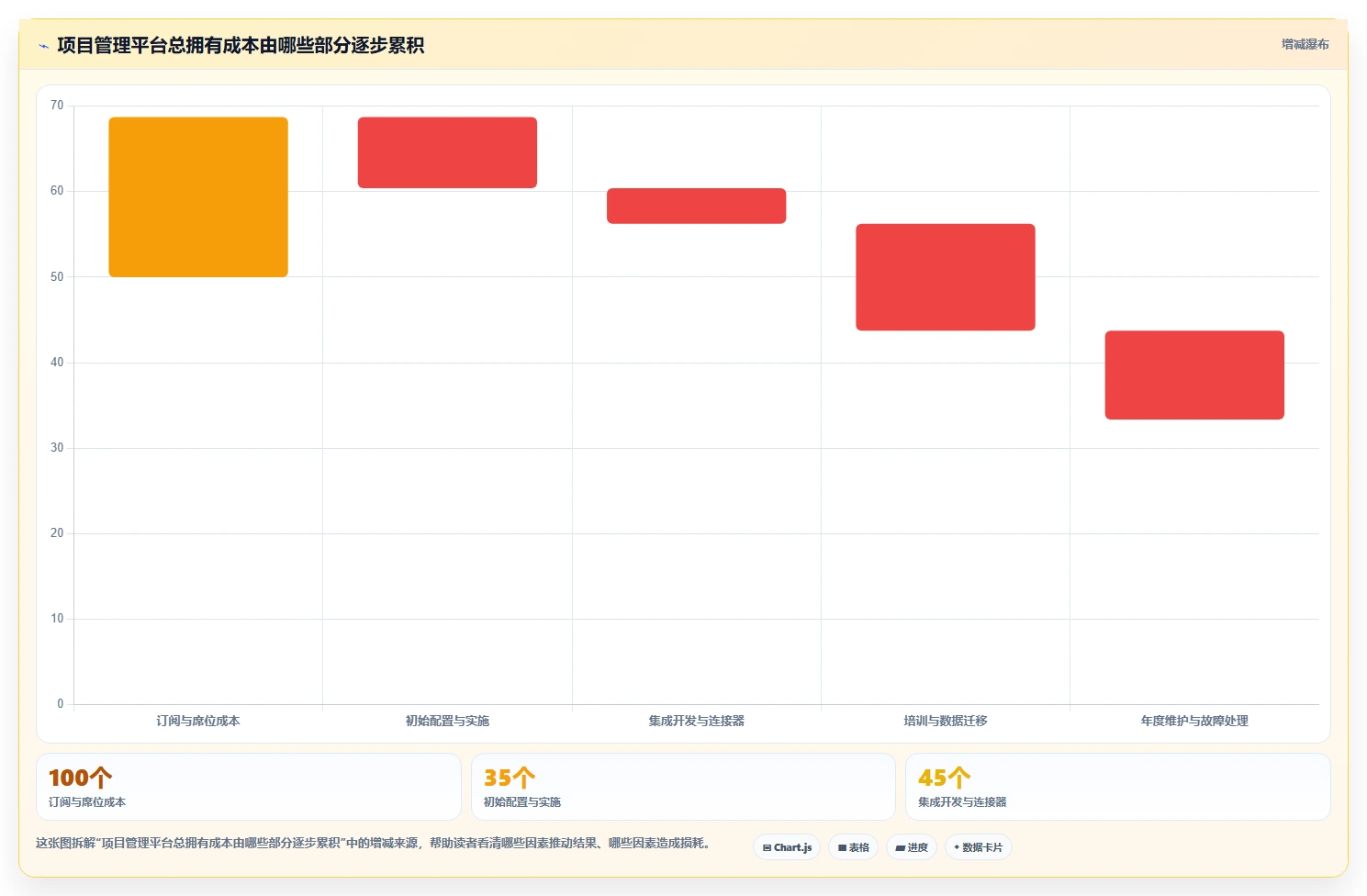
Task: Click the 表格 tag chip
Action: [854, 847]
